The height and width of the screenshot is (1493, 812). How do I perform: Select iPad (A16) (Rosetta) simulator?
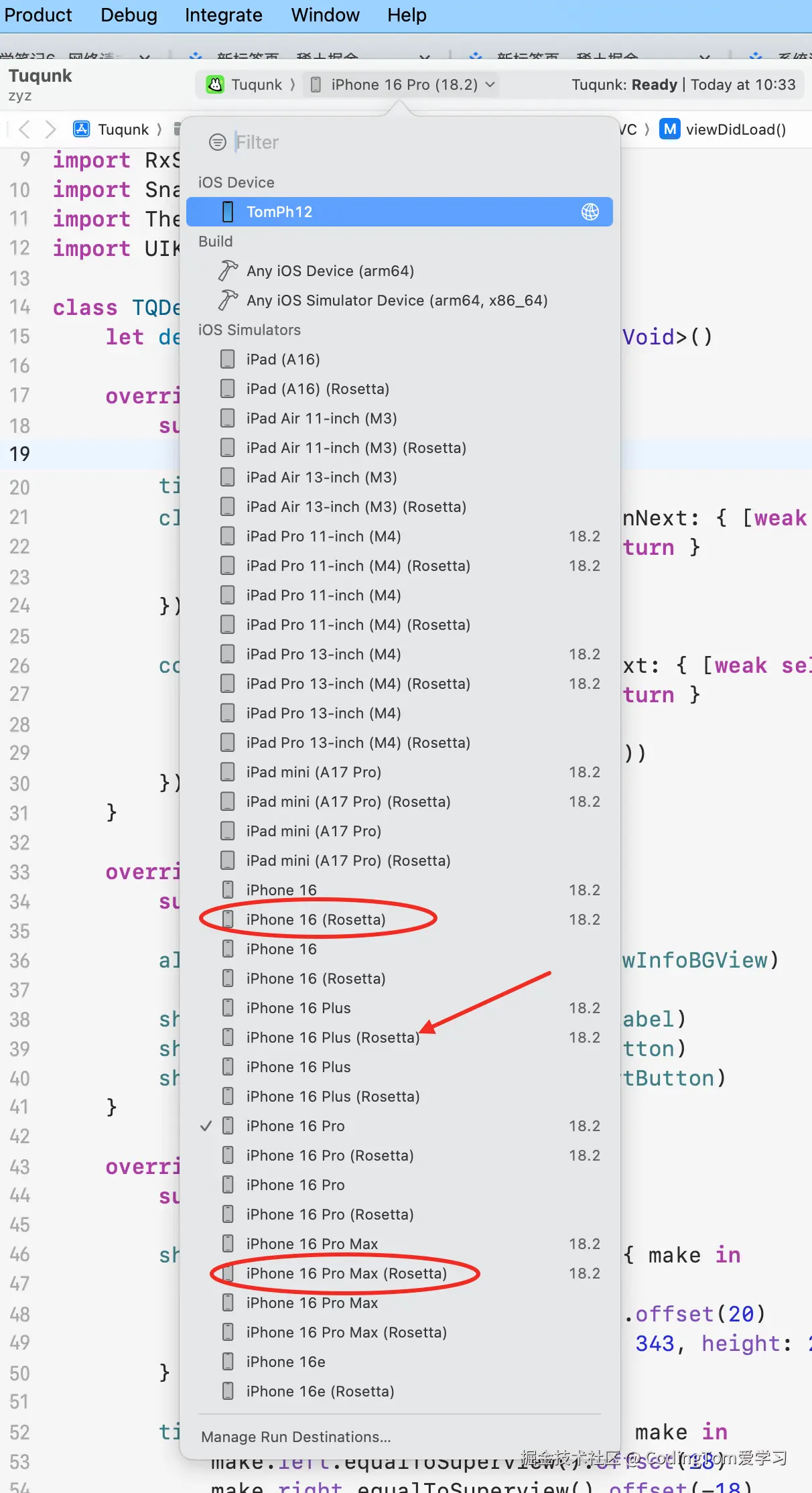[x=399, y=389]
